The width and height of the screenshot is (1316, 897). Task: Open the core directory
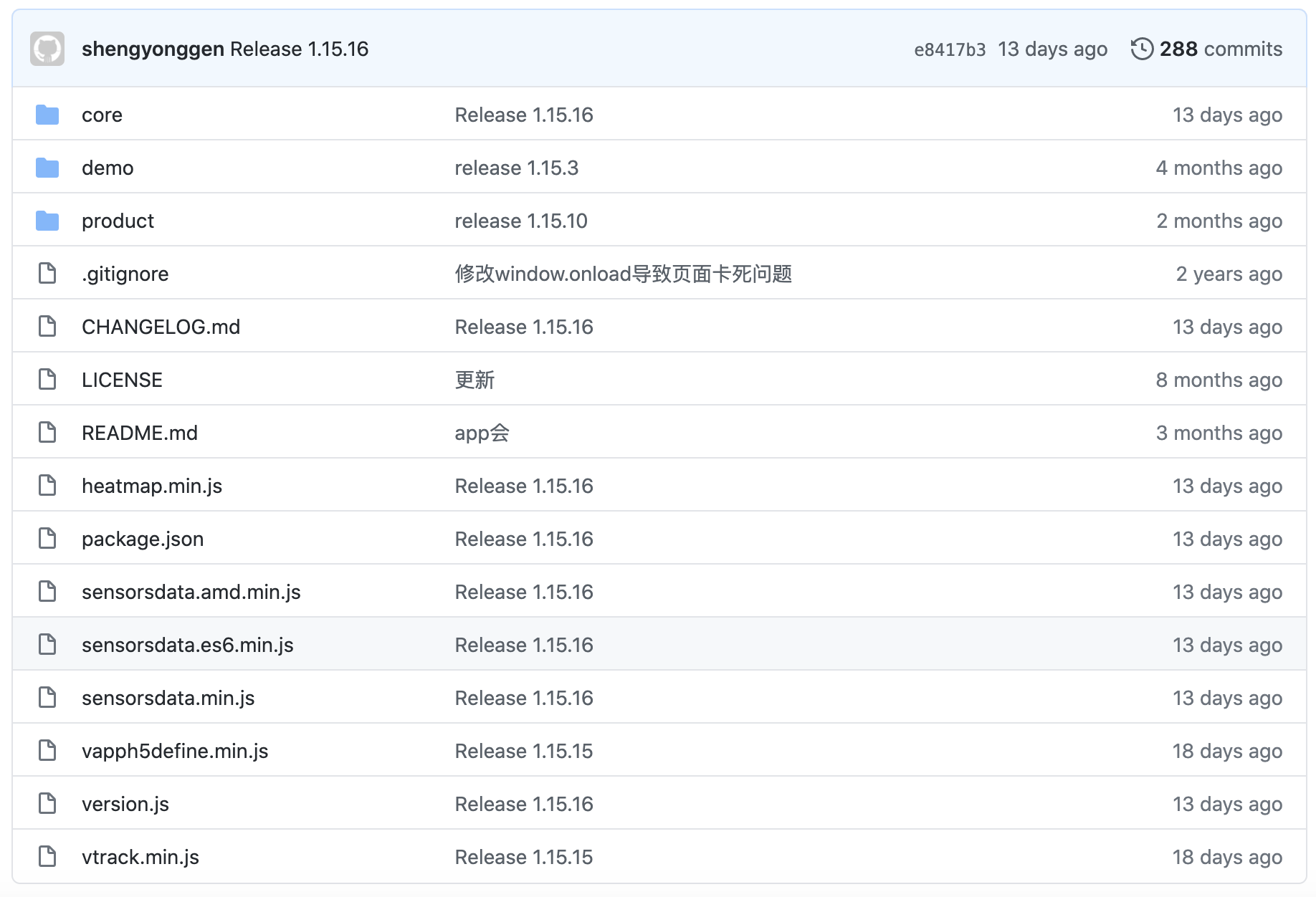tap(101, 114)
